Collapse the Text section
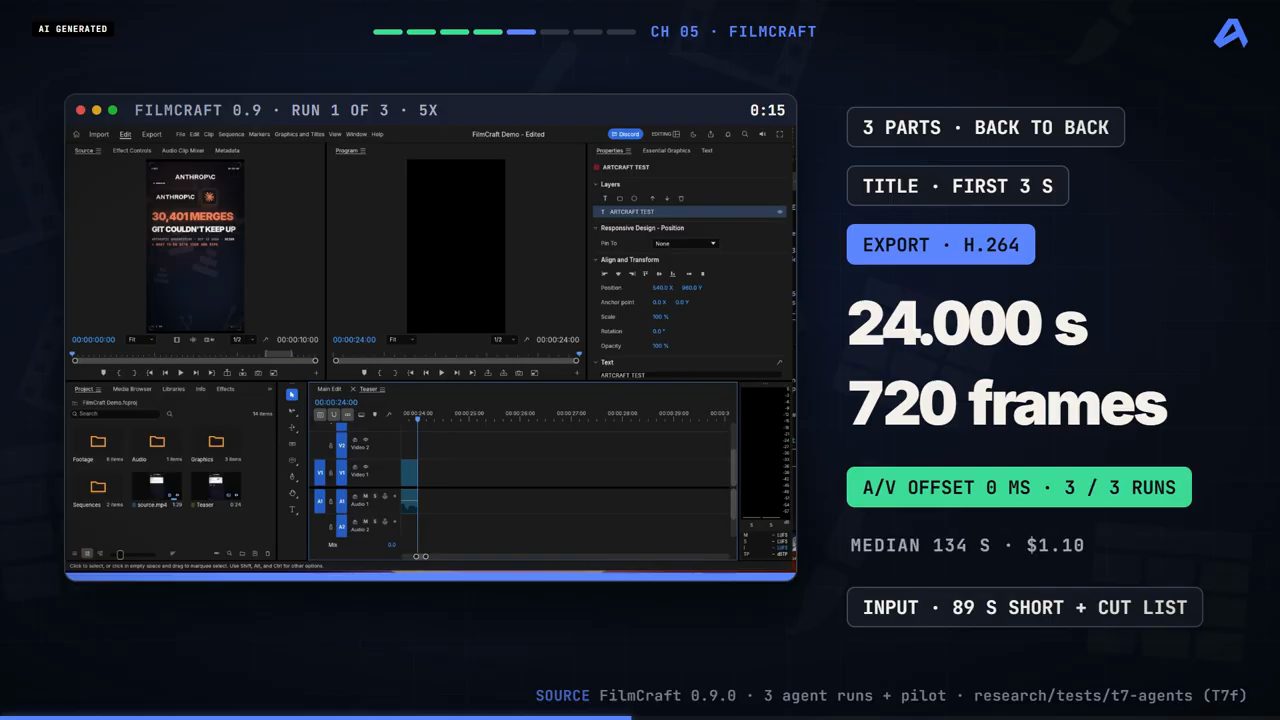 [x=595, y=362]
